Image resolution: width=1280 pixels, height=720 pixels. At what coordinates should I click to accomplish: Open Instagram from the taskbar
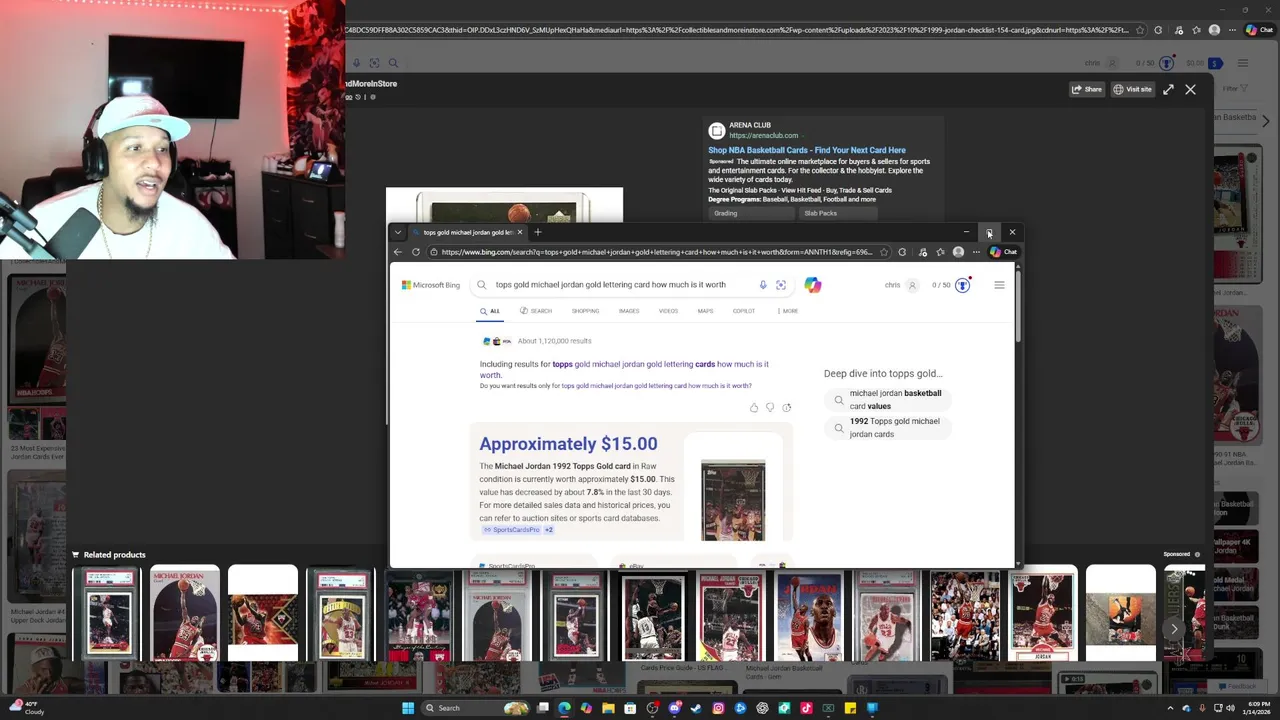point(718,708)
